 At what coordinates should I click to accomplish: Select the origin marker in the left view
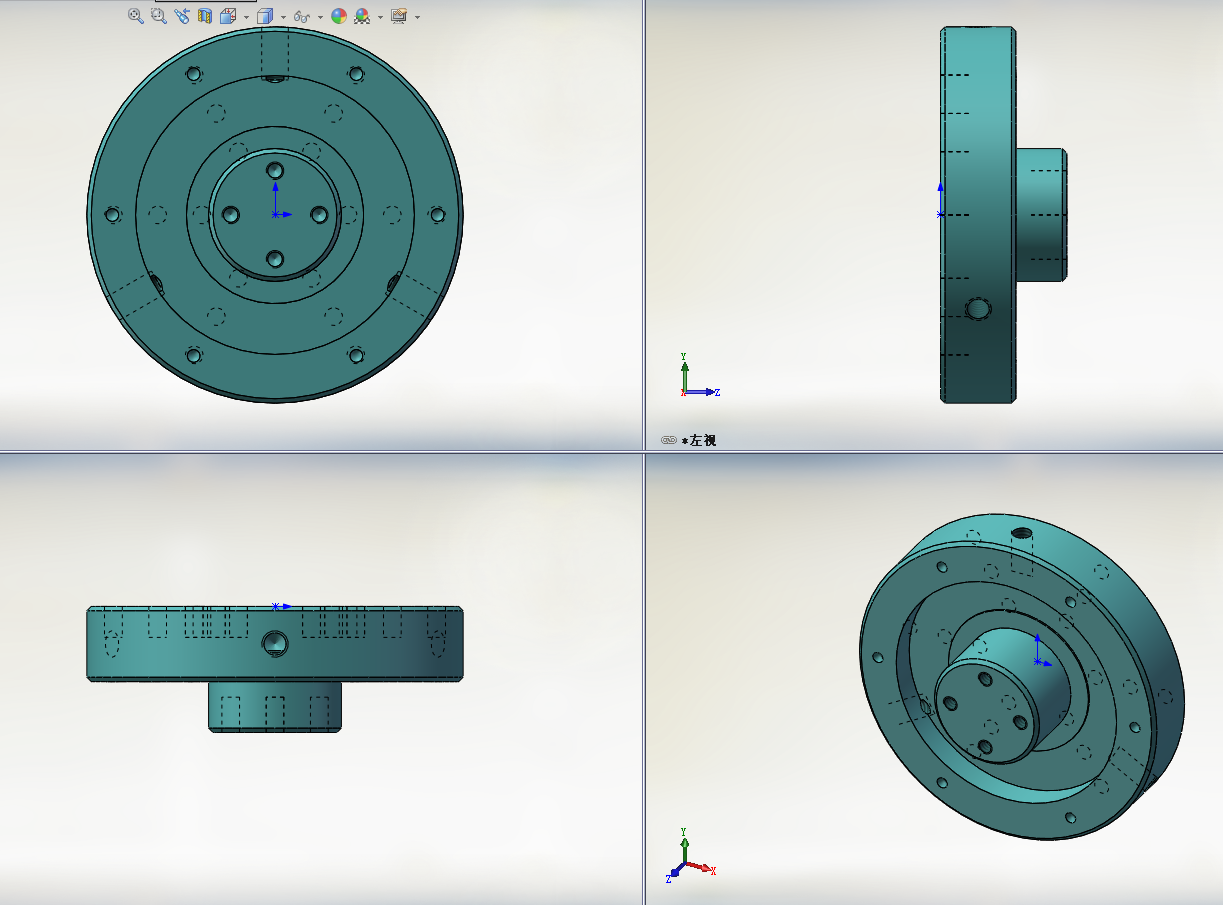(x=940, y=214)
